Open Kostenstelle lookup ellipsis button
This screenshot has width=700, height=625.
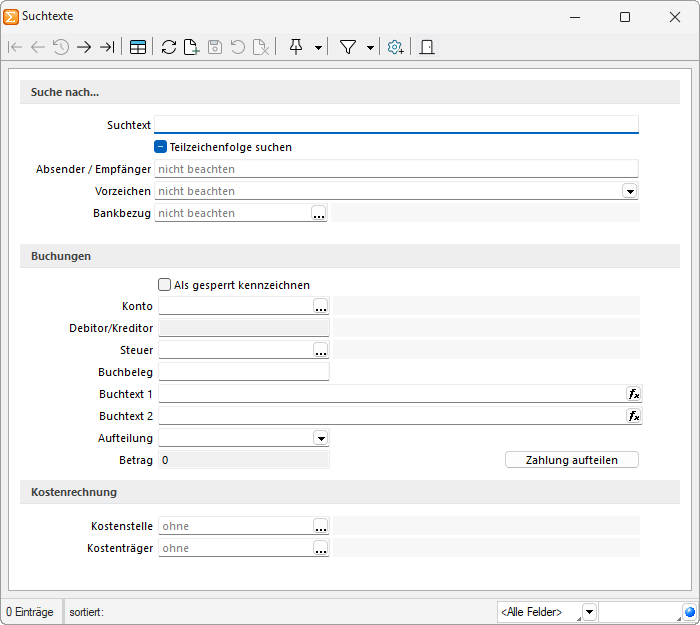pos(321,526)
